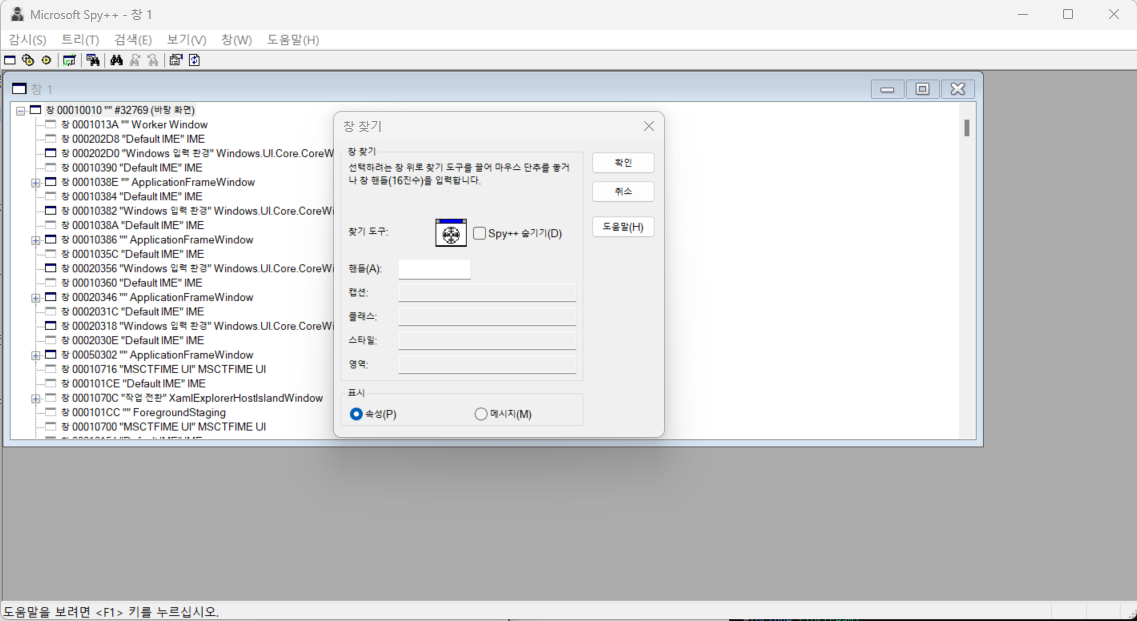Click the Finder Tool crosshair icon
1137x621 pixels.
point(451,233)
